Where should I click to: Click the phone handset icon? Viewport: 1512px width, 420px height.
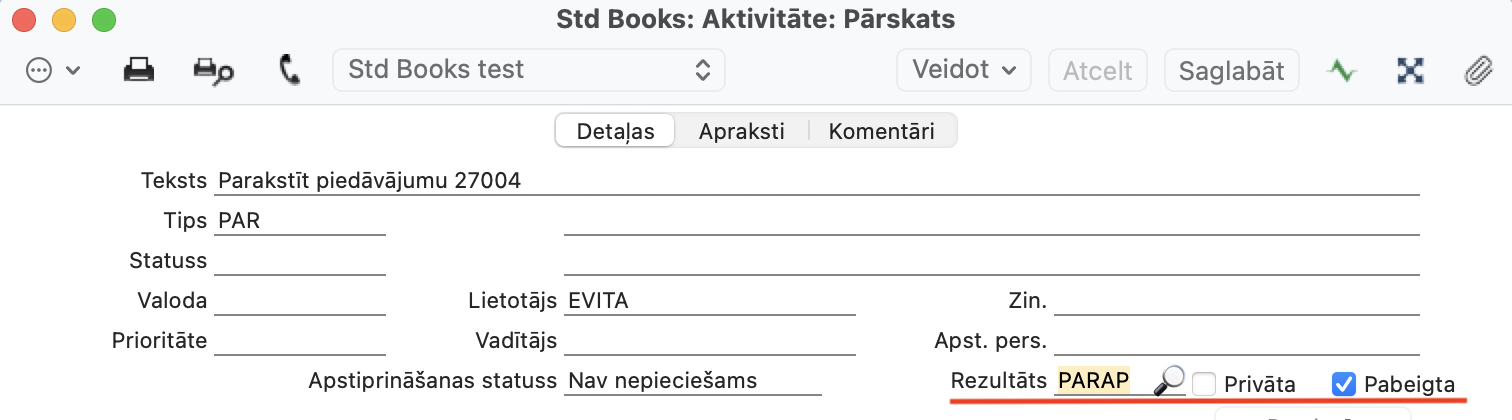click(x=290, y=70)
